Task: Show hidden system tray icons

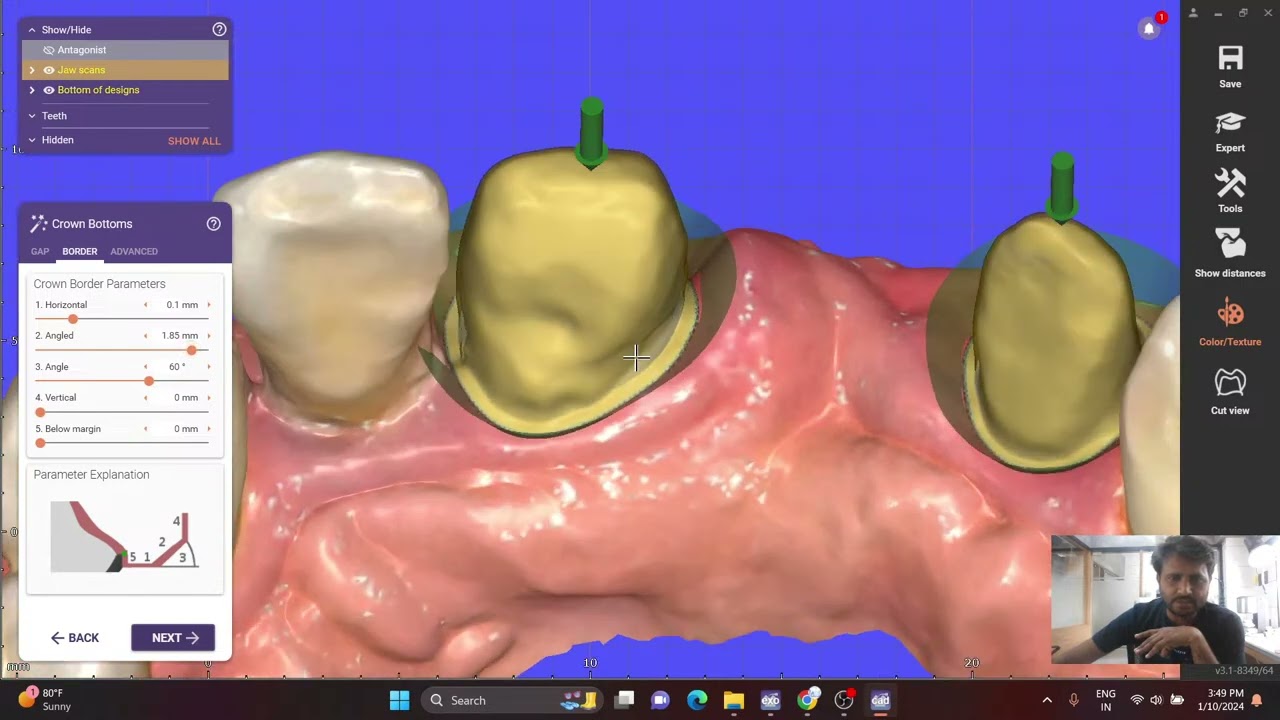Action: (x=1047, y=700)
